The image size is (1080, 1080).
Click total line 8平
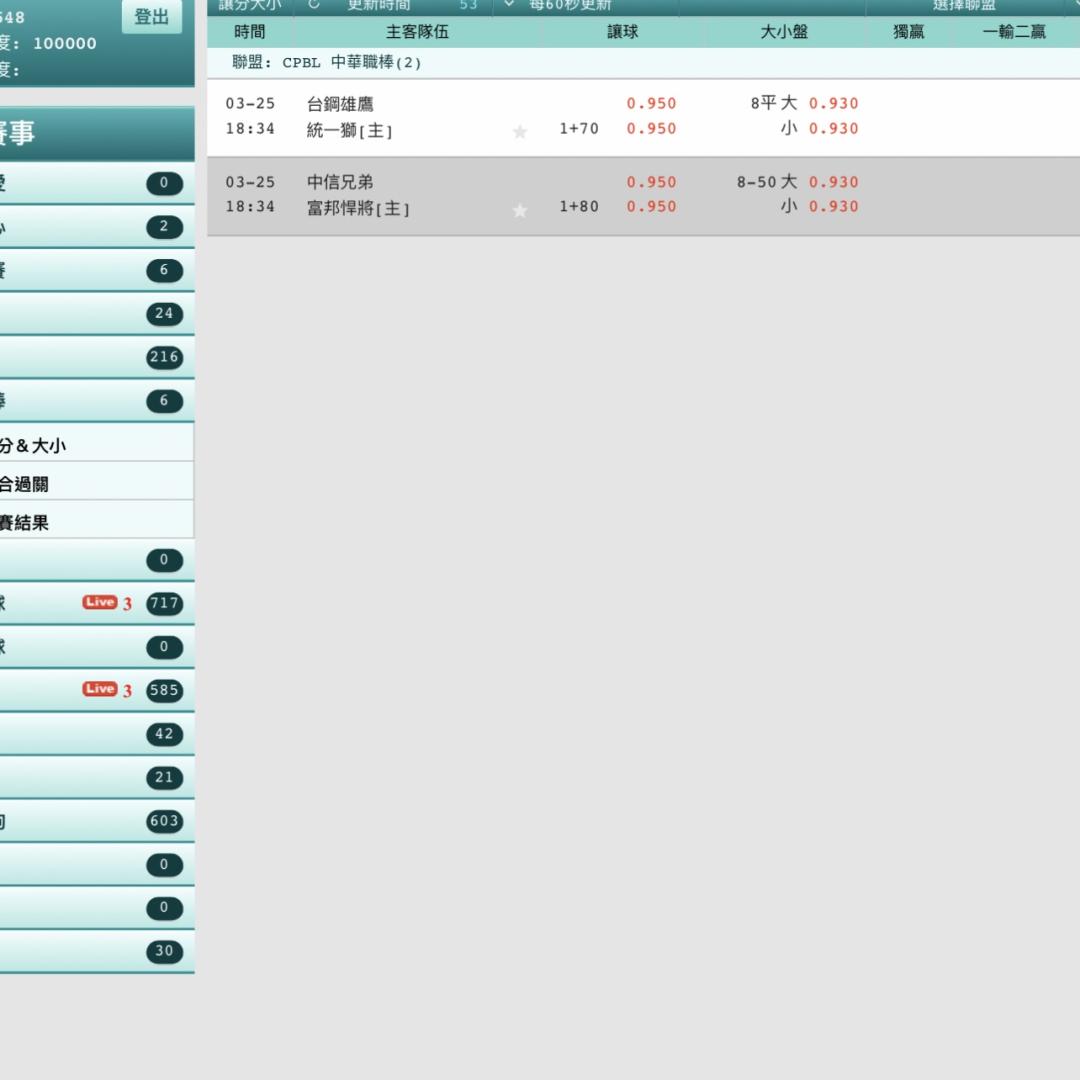763,103
